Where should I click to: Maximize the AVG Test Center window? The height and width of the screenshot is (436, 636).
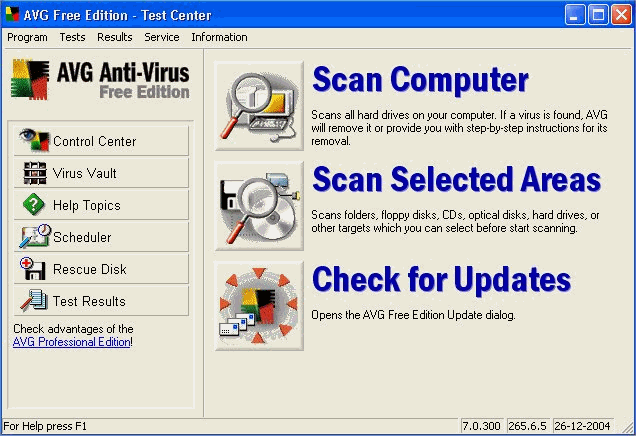click(x=598, y=15)
